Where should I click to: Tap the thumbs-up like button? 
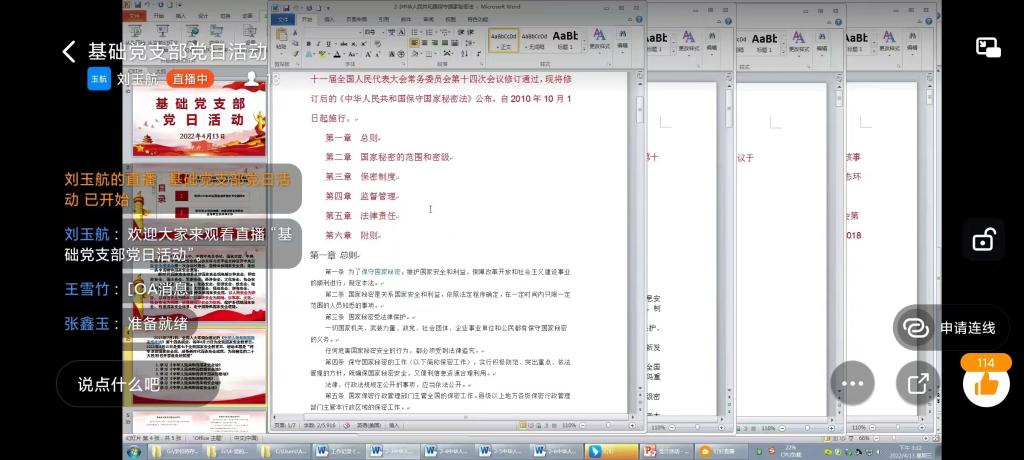click(986, 383)
